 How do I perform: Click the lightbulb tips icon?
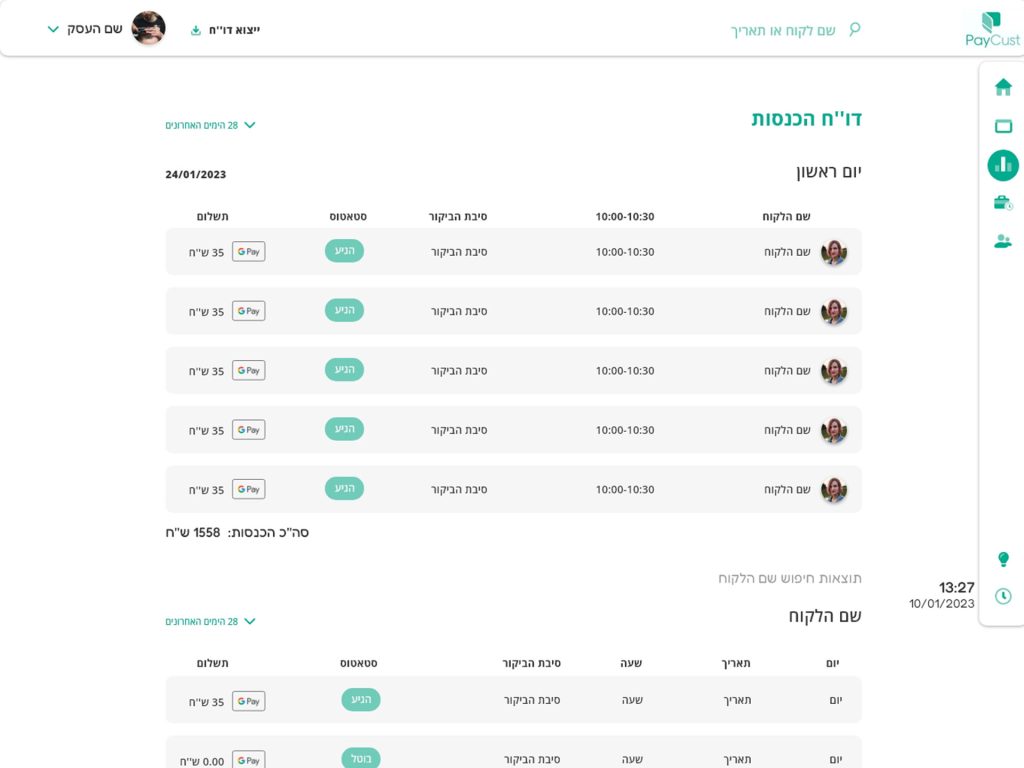[x=1003, y=559]
